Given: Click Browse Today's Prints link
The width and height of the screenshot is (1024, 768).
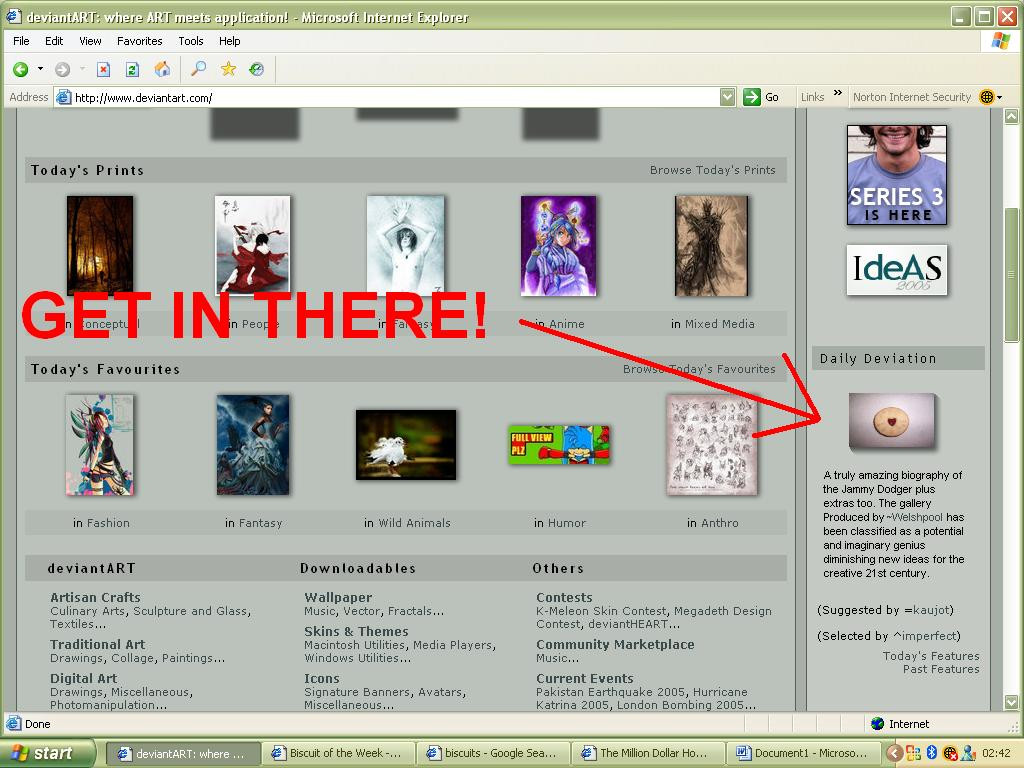Looking at the screenshot, I should [712, 170].
